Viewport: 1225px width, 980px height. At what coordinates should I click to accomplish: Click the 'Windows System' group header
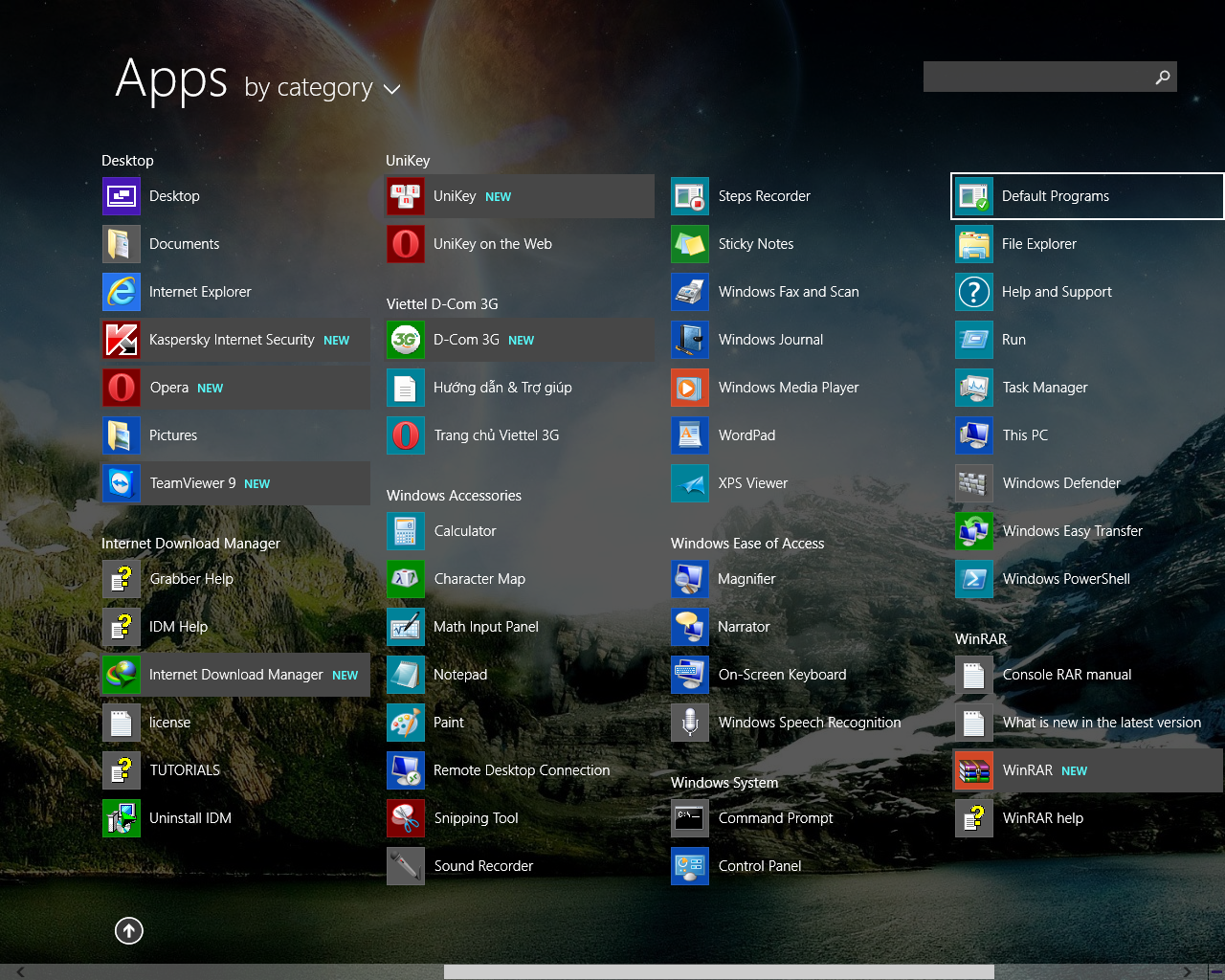pyautogui.click(x=724, y=783)
